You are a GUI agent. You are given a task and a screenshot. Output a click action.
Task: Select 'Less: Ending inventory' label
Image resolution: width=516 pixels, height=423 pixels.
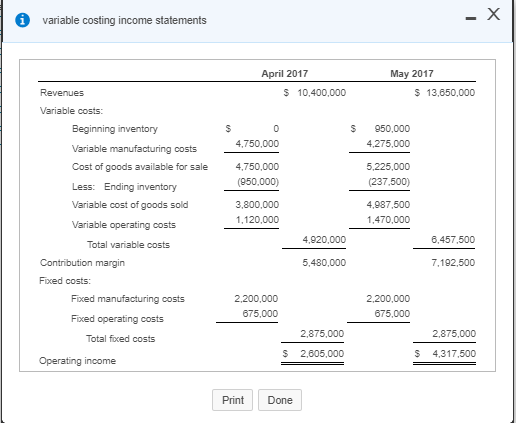(124, 187)
